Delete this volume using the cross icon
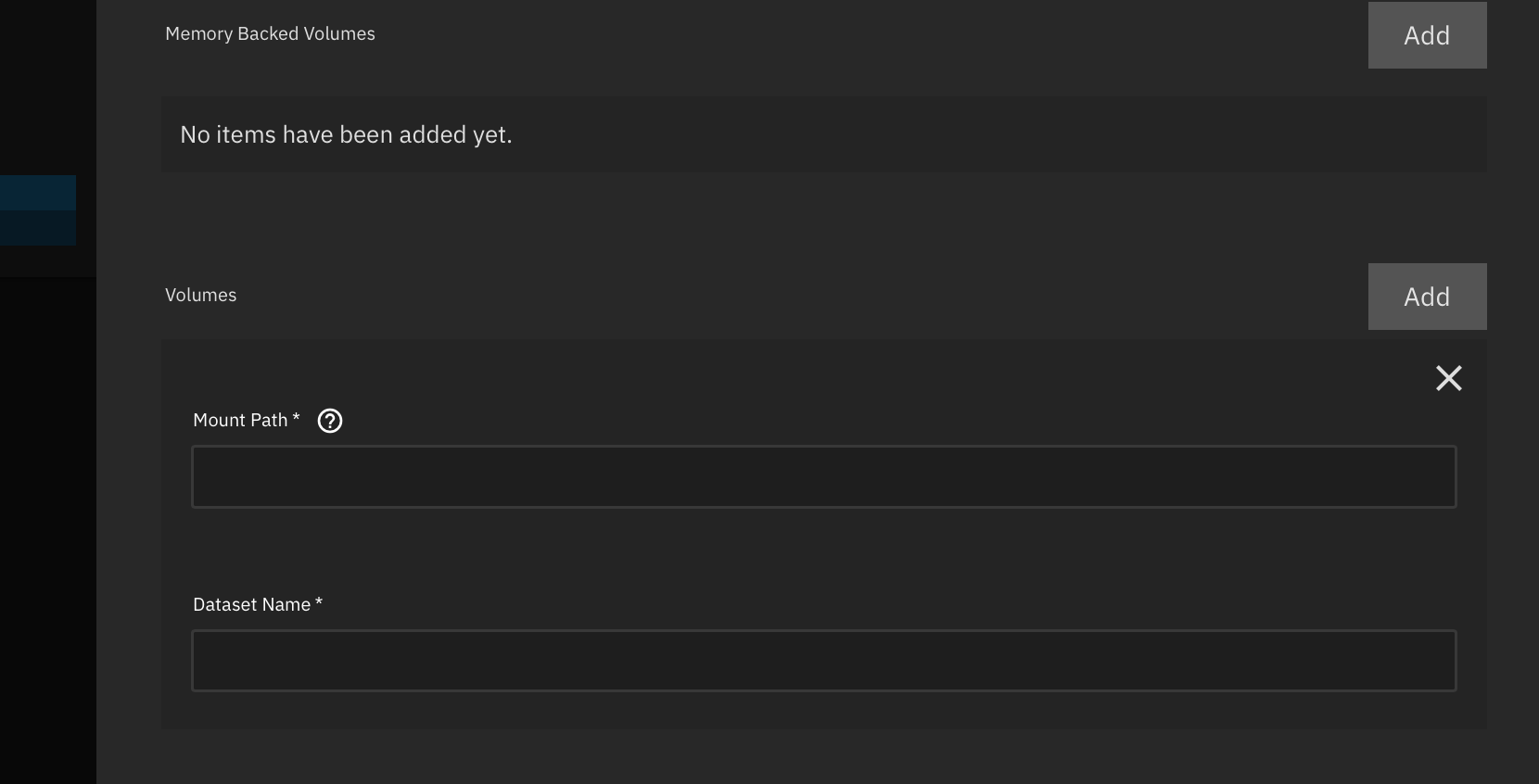This screenshot has height=784, width=1539. tap(1449, 378)
